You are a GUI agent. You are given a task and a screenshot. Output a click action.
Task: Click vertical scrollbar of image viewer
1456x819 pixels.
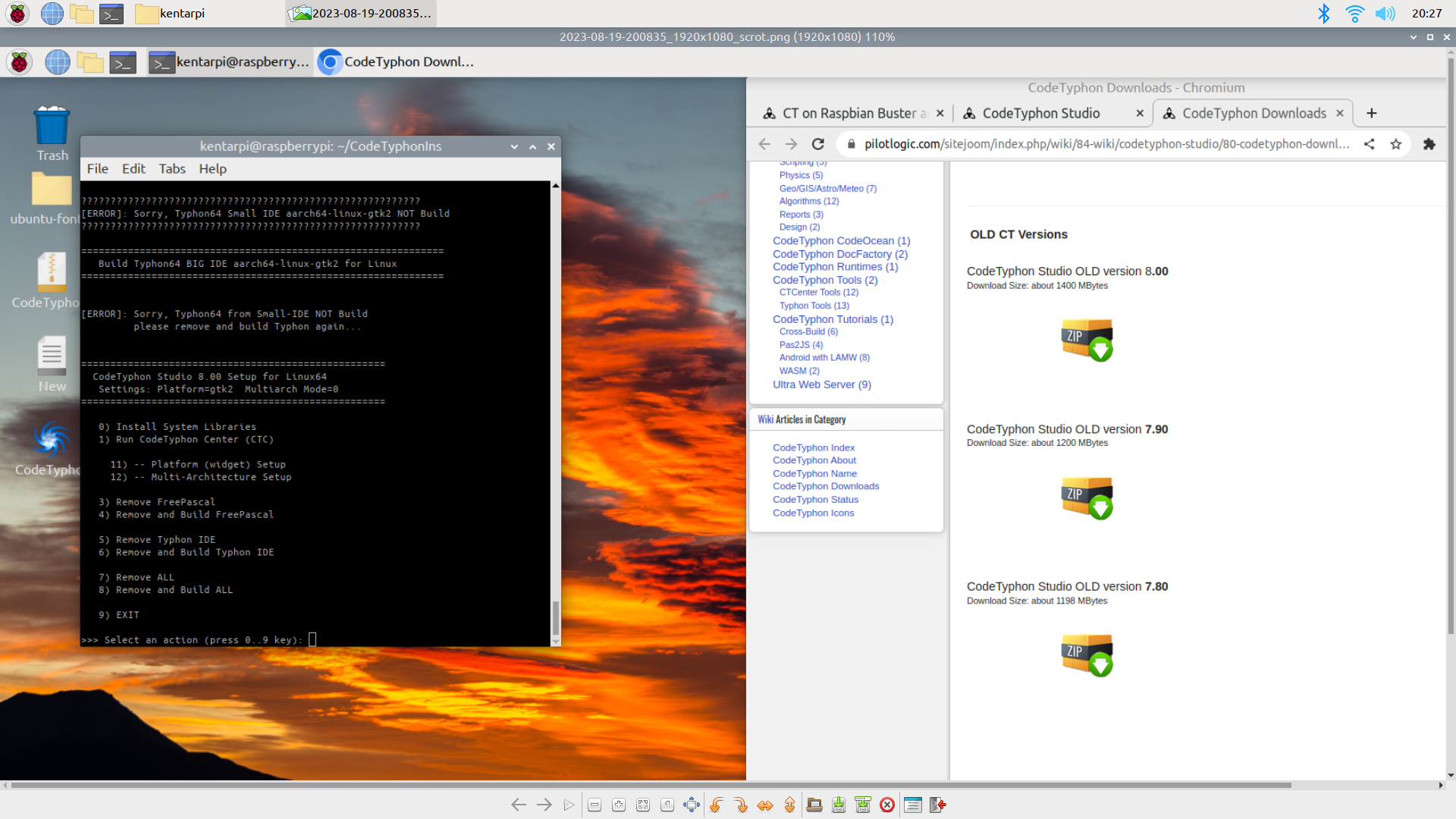click(1451, 346)
